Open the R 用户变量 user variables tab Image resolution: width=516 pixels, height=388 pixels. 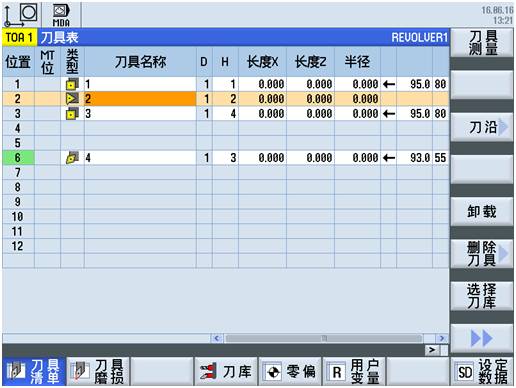point(354,372)
